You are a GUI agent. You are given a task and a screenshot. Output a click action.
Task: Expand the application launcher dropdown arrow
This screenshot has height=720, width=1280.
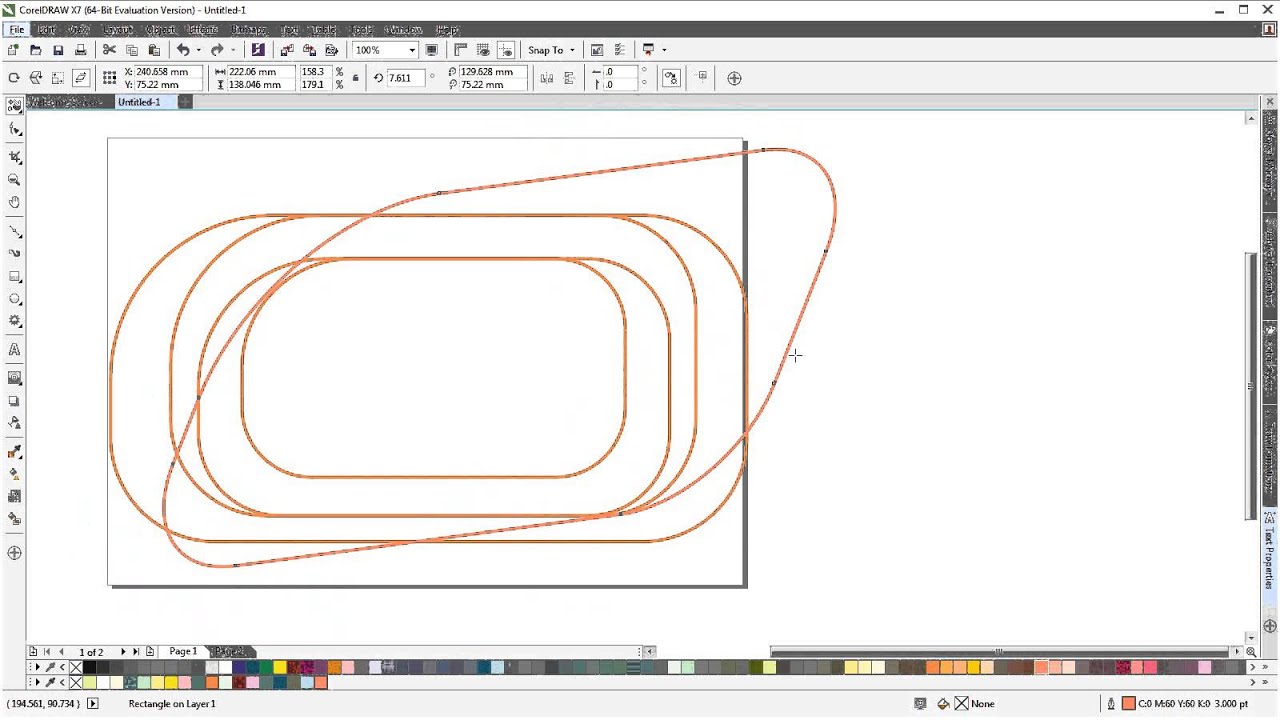664,50
